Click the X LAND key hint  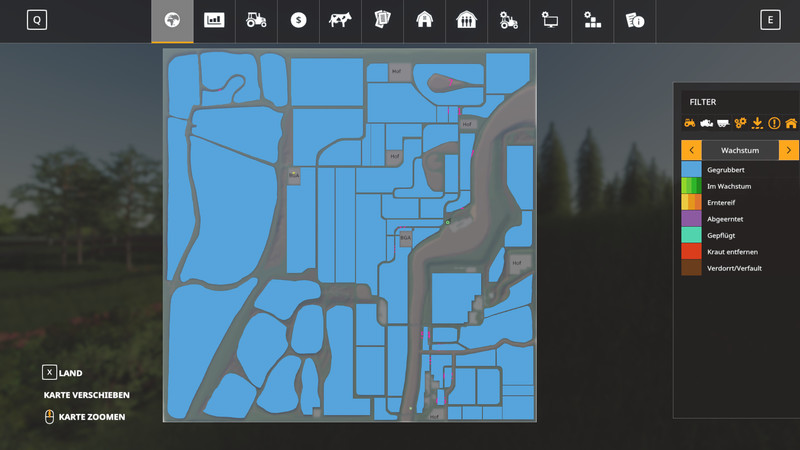coord(62,372)
